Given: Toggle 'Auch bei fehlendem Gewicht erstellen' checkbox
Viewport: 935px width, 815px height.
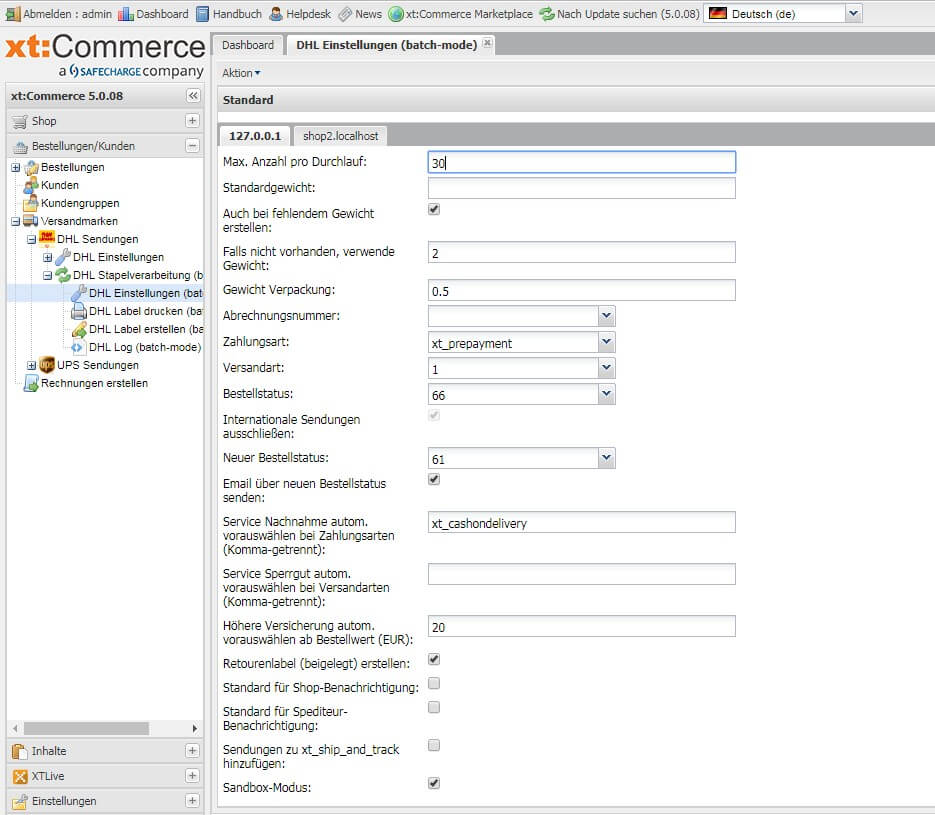Looking at the screenshot, I should tap(434, 209).
